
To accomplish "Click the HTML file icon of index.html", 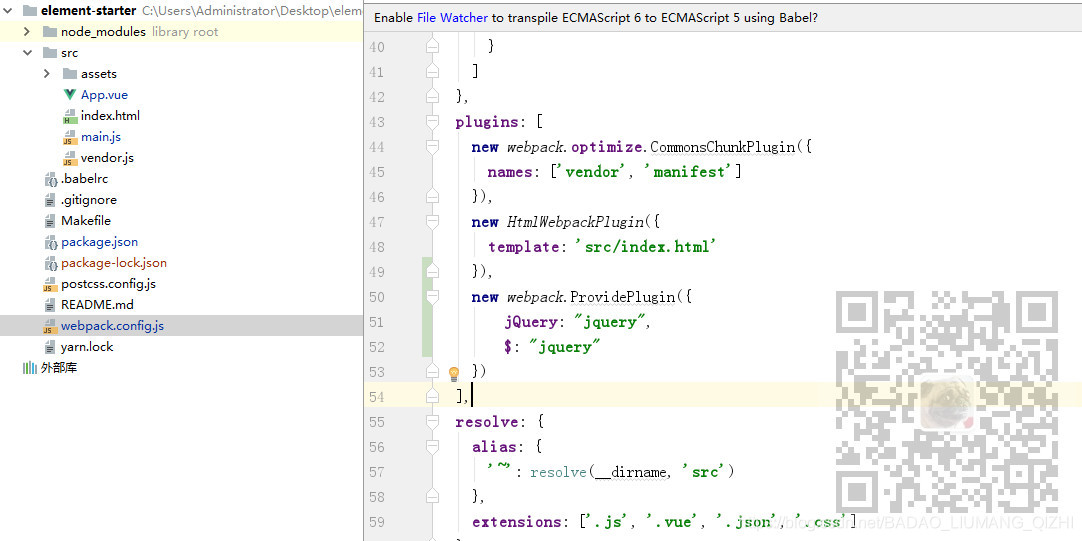I will [70, 116].
